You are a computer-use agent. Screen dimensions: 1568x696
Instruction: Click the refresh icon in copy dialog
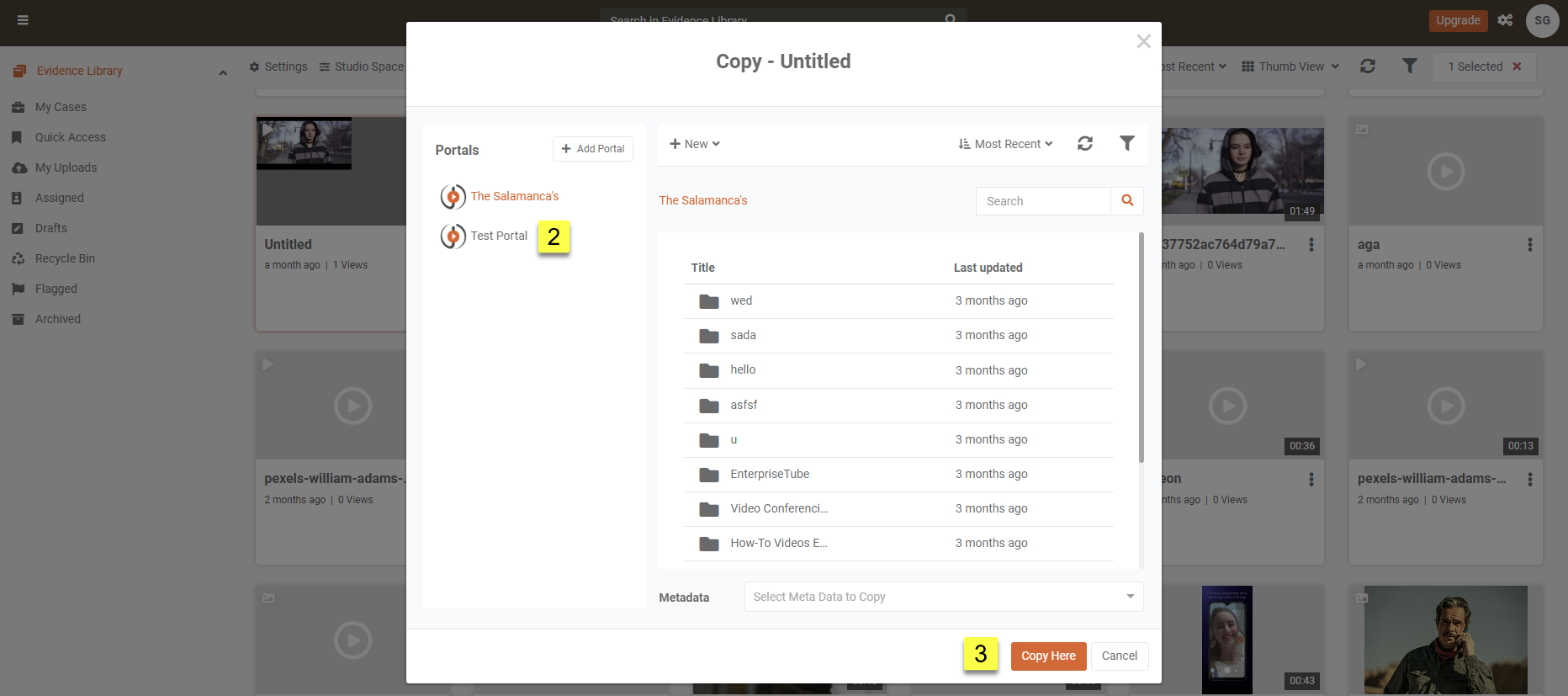1085,144
